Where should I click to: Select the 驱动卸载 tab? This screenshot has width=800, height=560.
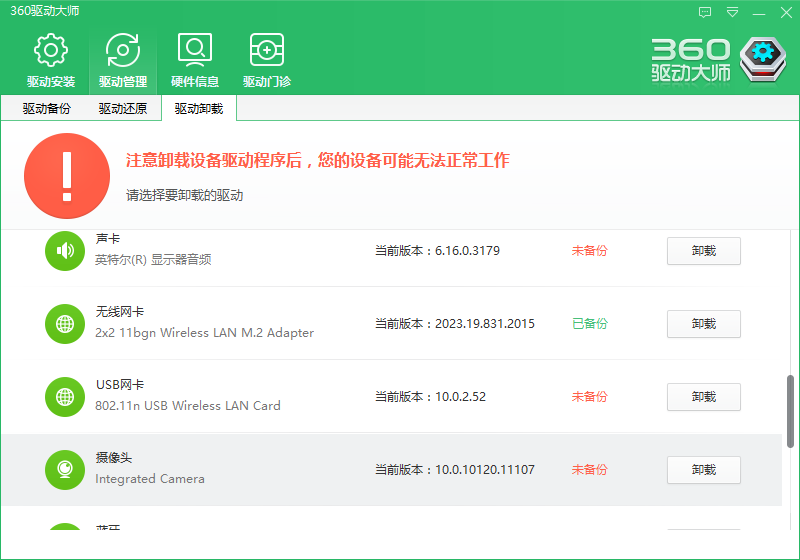[x=199, y=109]
